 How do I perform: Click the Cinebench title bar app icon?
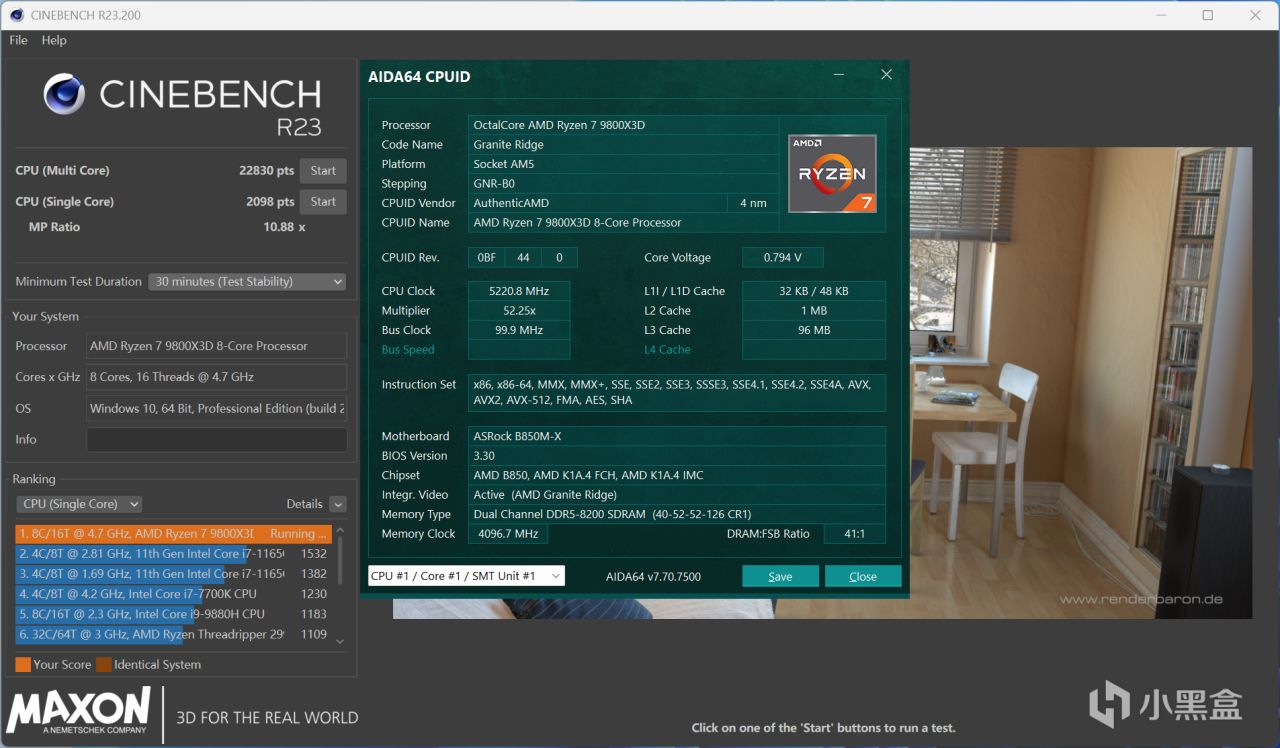tap(16, 15)
